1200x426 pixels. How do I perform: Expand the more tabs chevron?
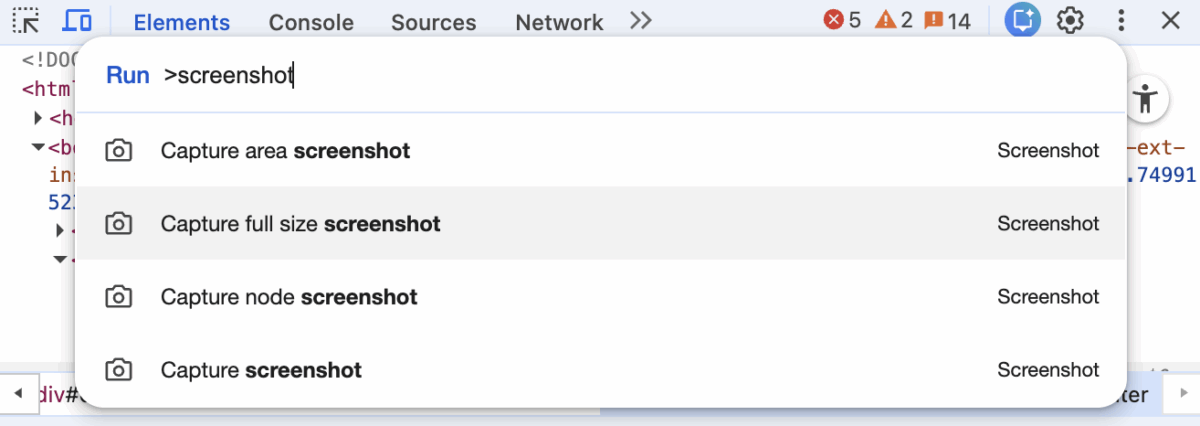coord(641,20)
